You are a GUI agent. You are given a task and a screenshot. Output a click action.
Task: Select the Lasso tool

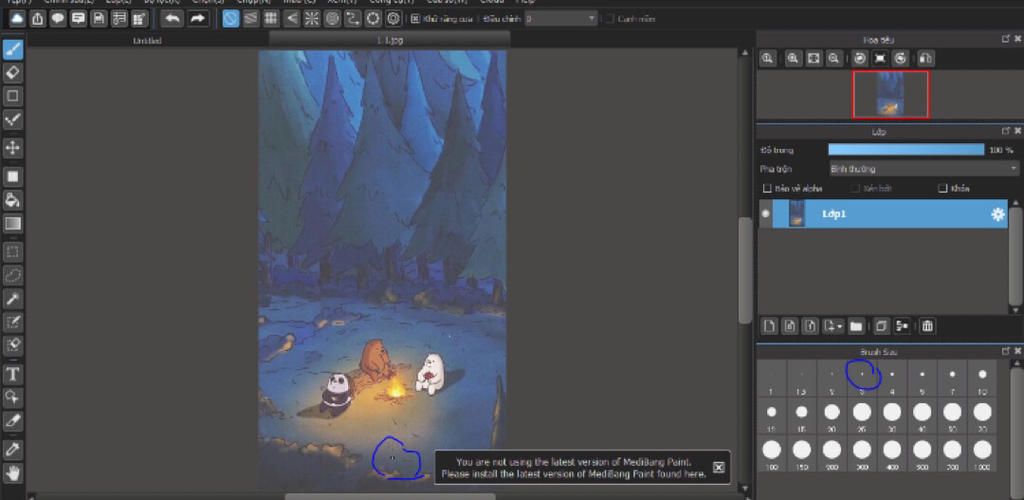[x=13, y=275]
